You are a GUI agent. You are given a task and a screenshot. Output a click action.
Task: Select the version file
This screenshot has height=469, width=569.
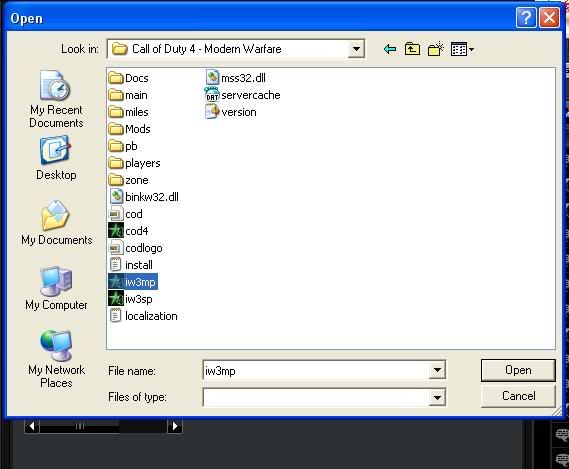231,112
